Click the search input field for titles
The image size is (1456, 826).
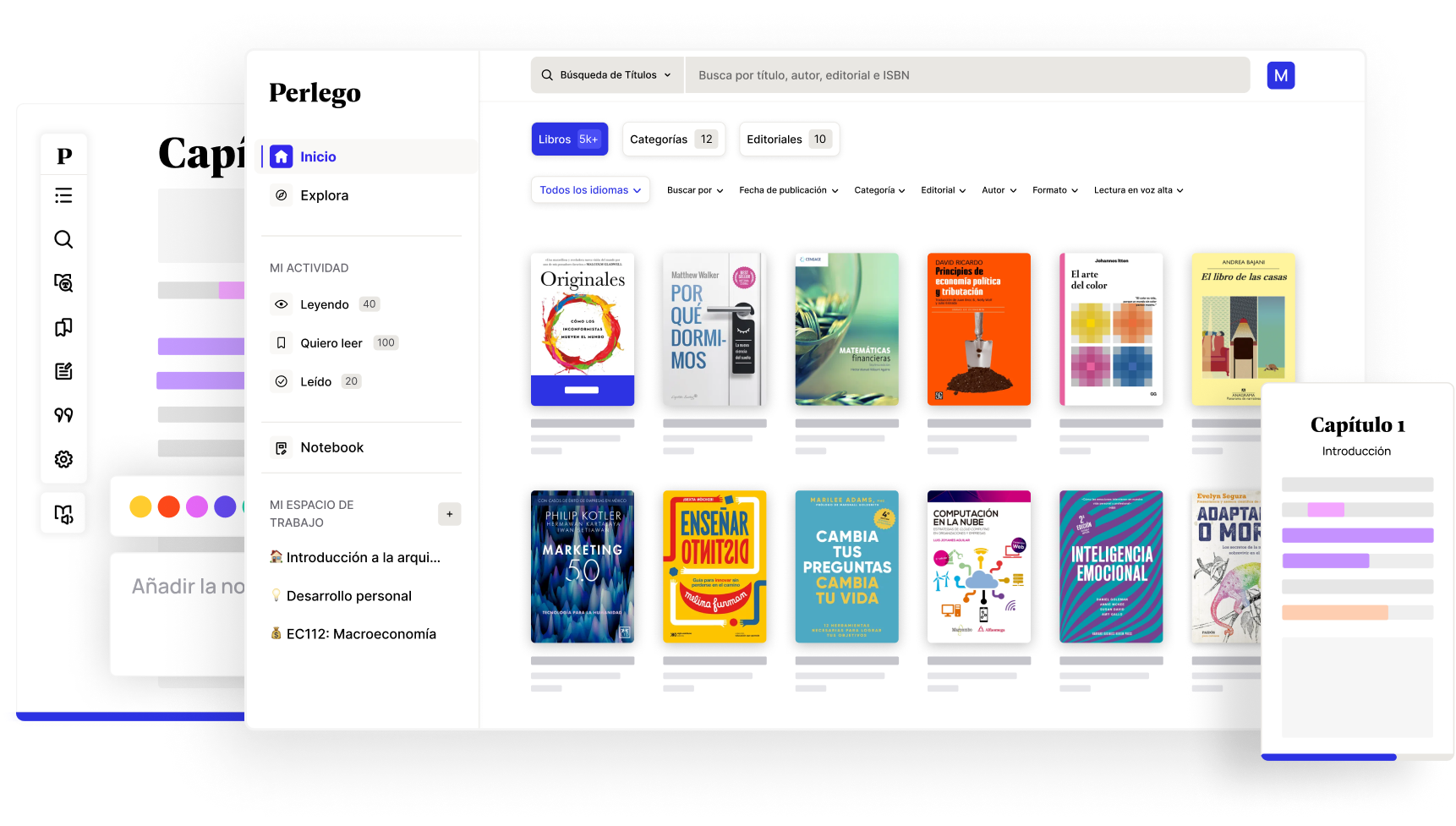[966, 75]
